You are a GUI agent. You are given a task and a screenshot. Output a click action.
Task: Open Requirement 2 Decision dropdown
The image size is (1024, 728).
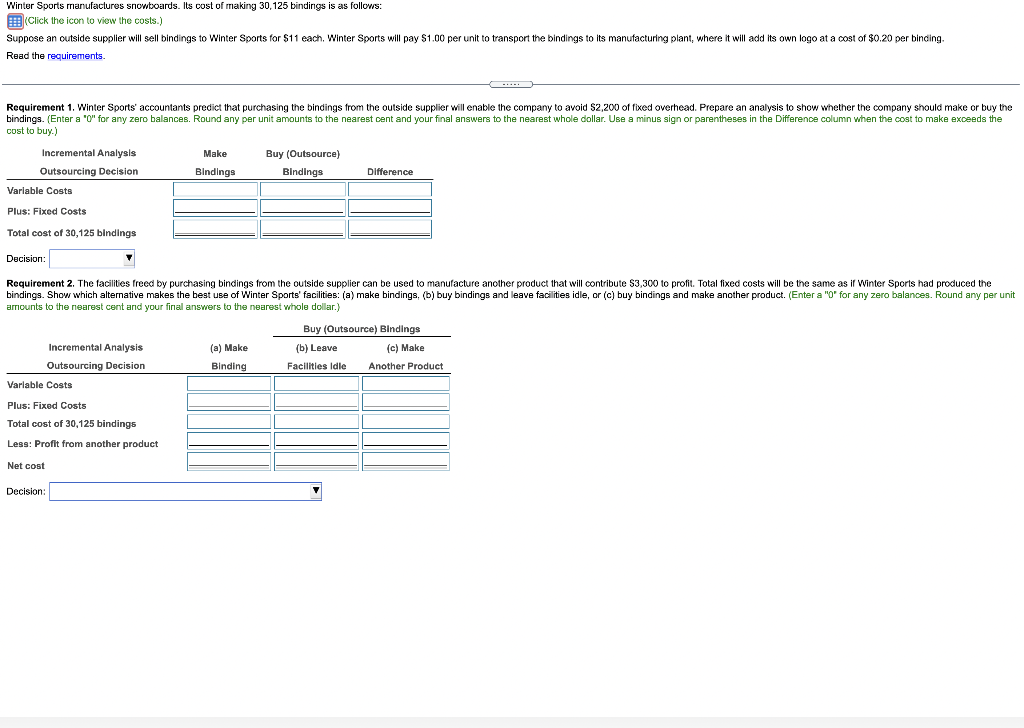click(185, 491)
